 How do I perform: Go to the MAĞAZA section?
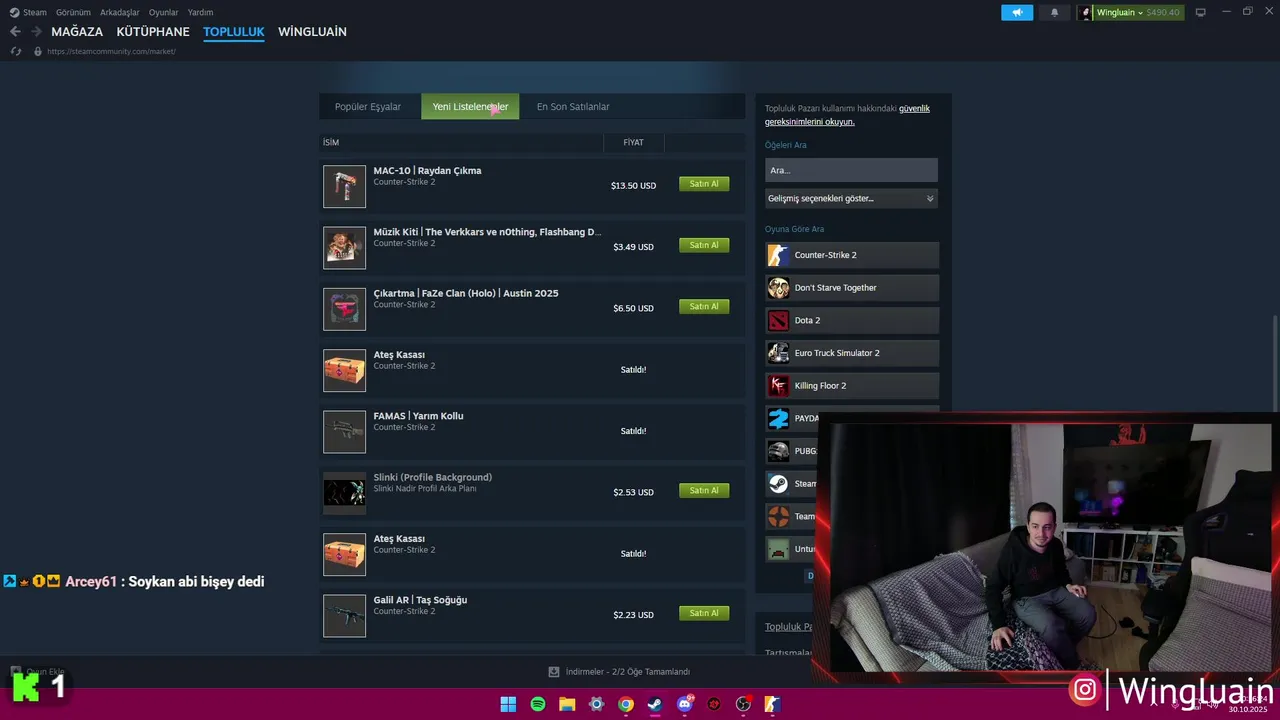coord(77,32)
